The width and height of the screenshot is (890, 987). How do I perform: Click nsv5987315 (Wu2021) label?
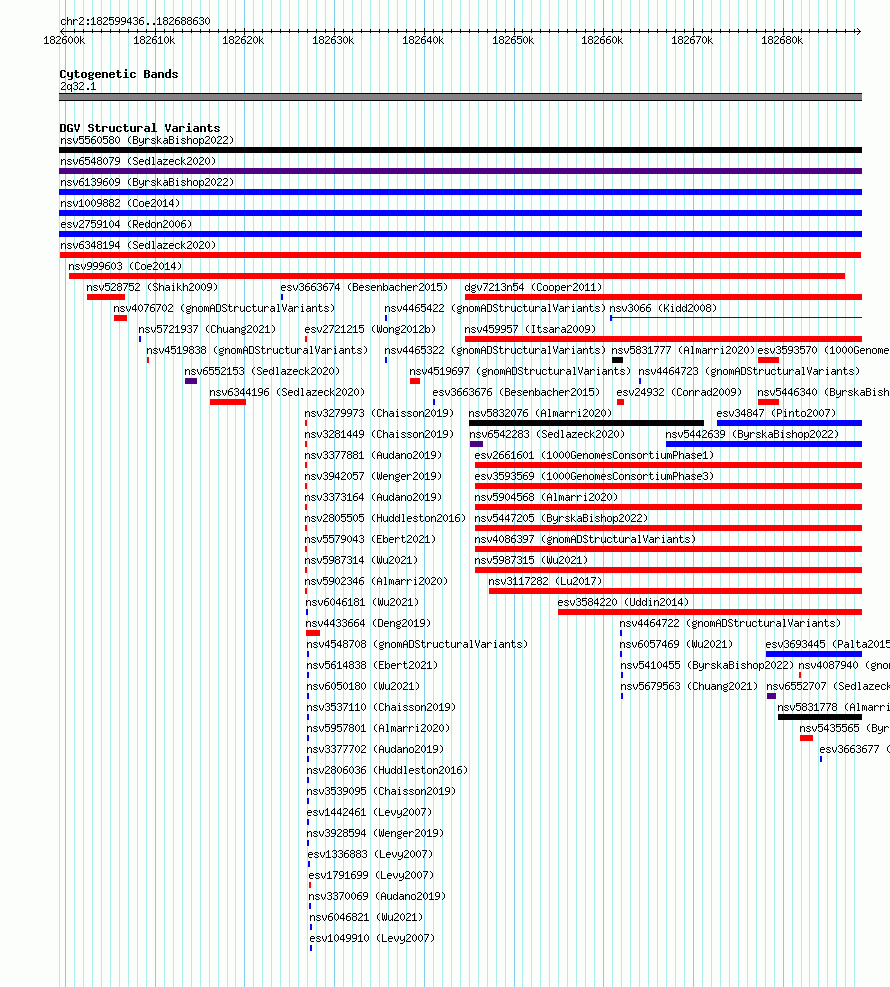[x=531, y=560]
